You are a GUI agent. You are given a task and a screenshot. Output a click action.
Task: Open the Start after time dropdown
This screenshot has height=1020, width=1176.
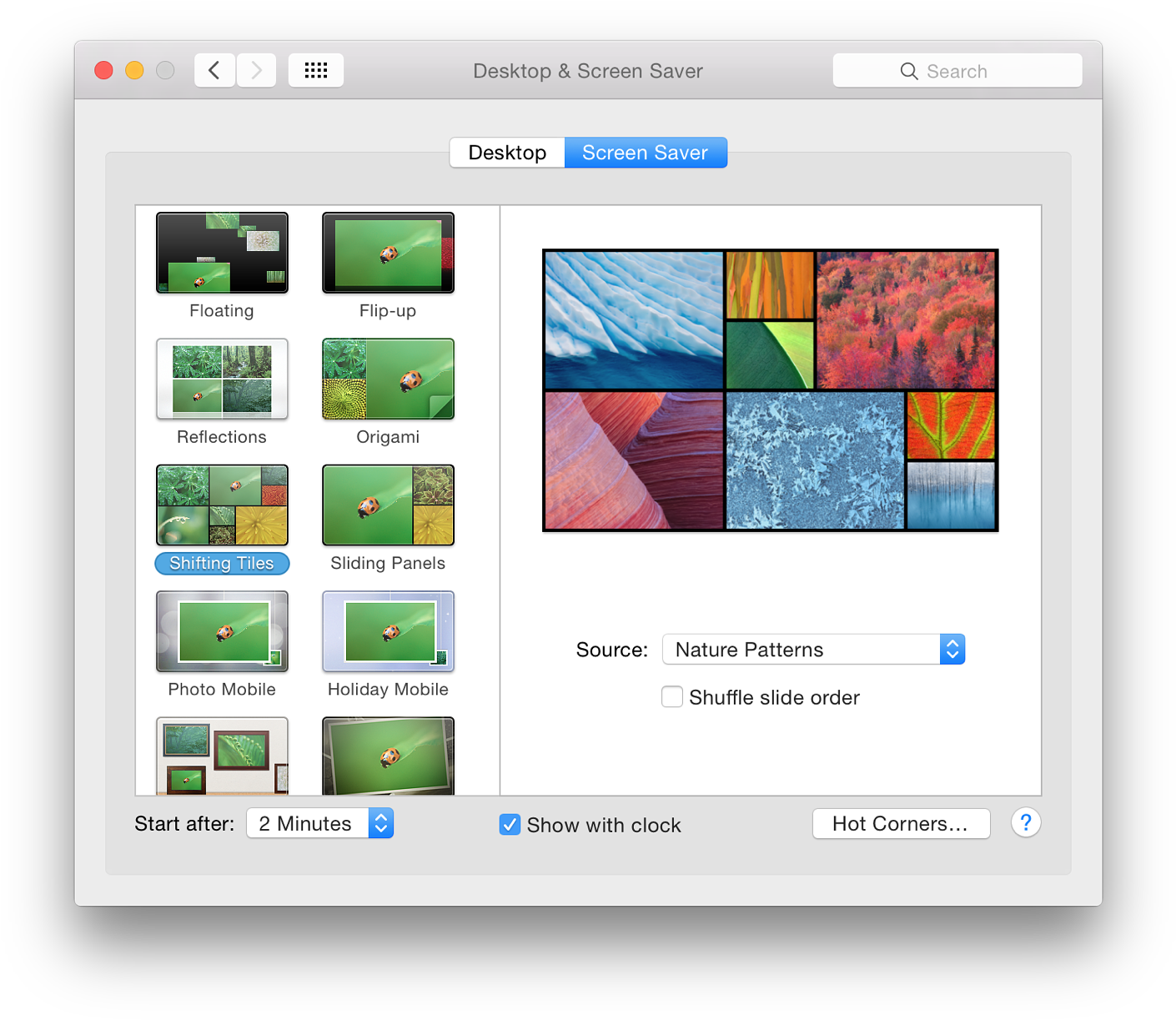pyautogui.click(x=319, y=823)
